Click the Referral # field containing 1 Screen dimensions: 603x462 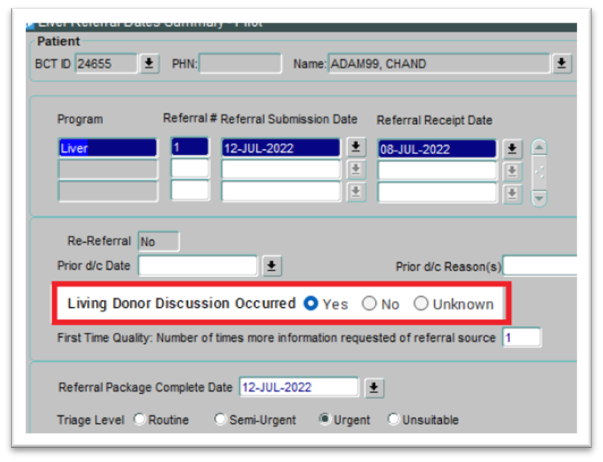[190, 148]
